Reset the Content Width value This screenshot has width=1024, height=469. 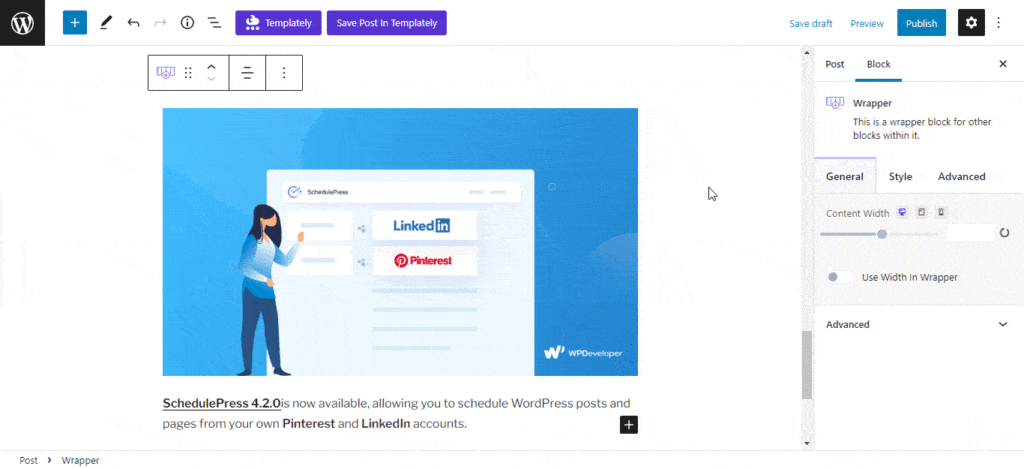tap(1004, 233)
